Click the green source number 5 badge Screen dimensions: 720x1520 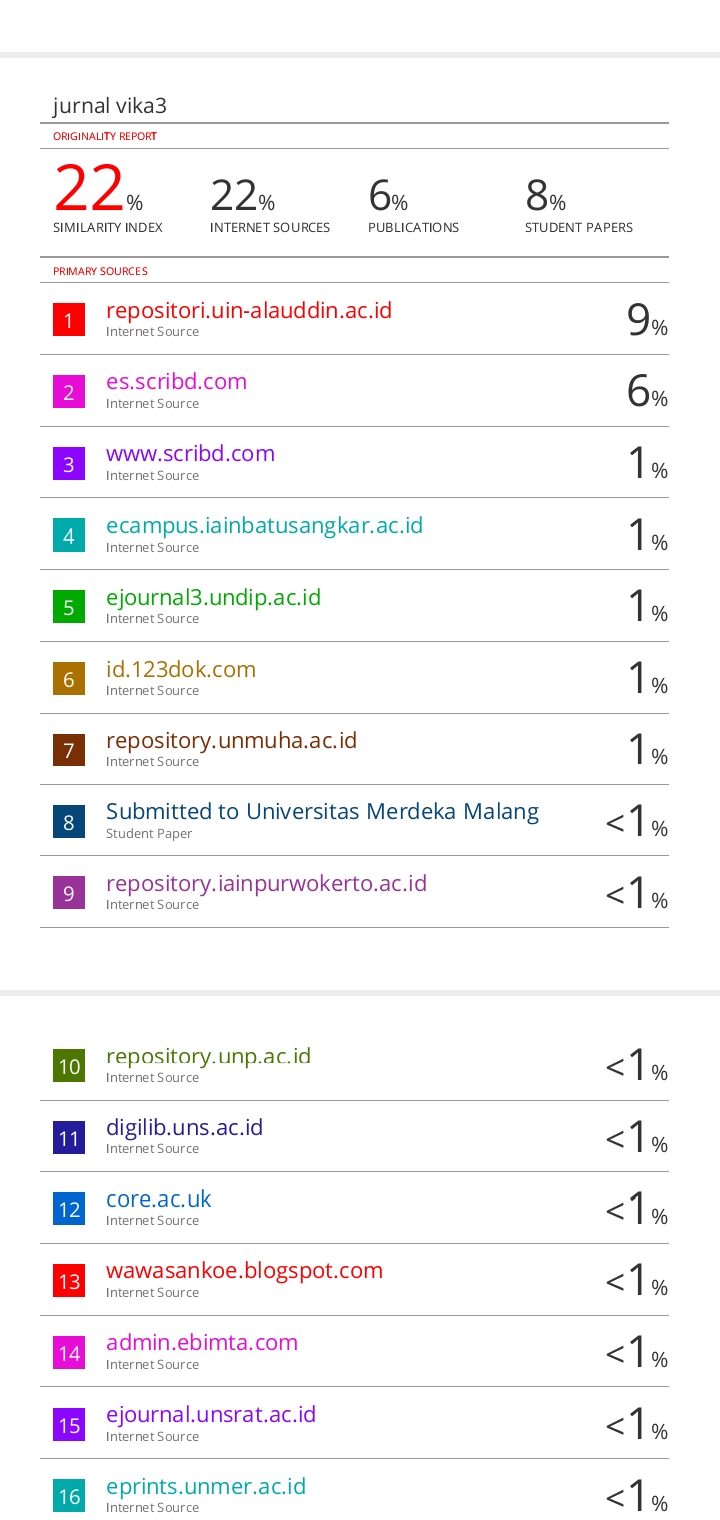[x=69, y=606]
